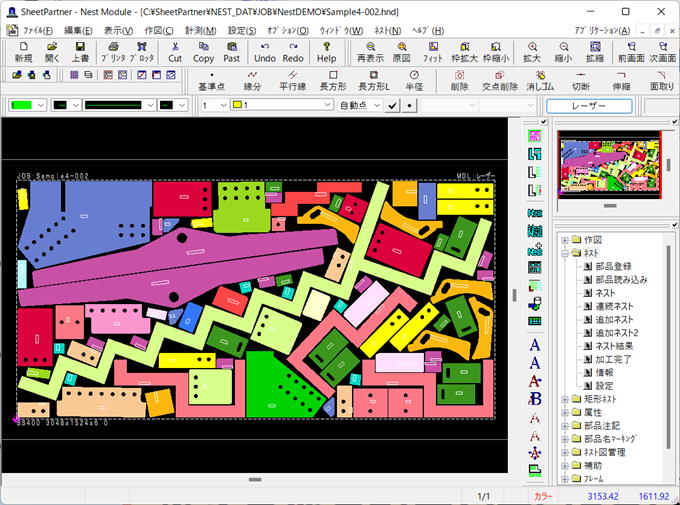The width and height of the screenshot is (680, 505).
Task: Select 連続ネスト in the tree
Action: click(x=615, y=306)
